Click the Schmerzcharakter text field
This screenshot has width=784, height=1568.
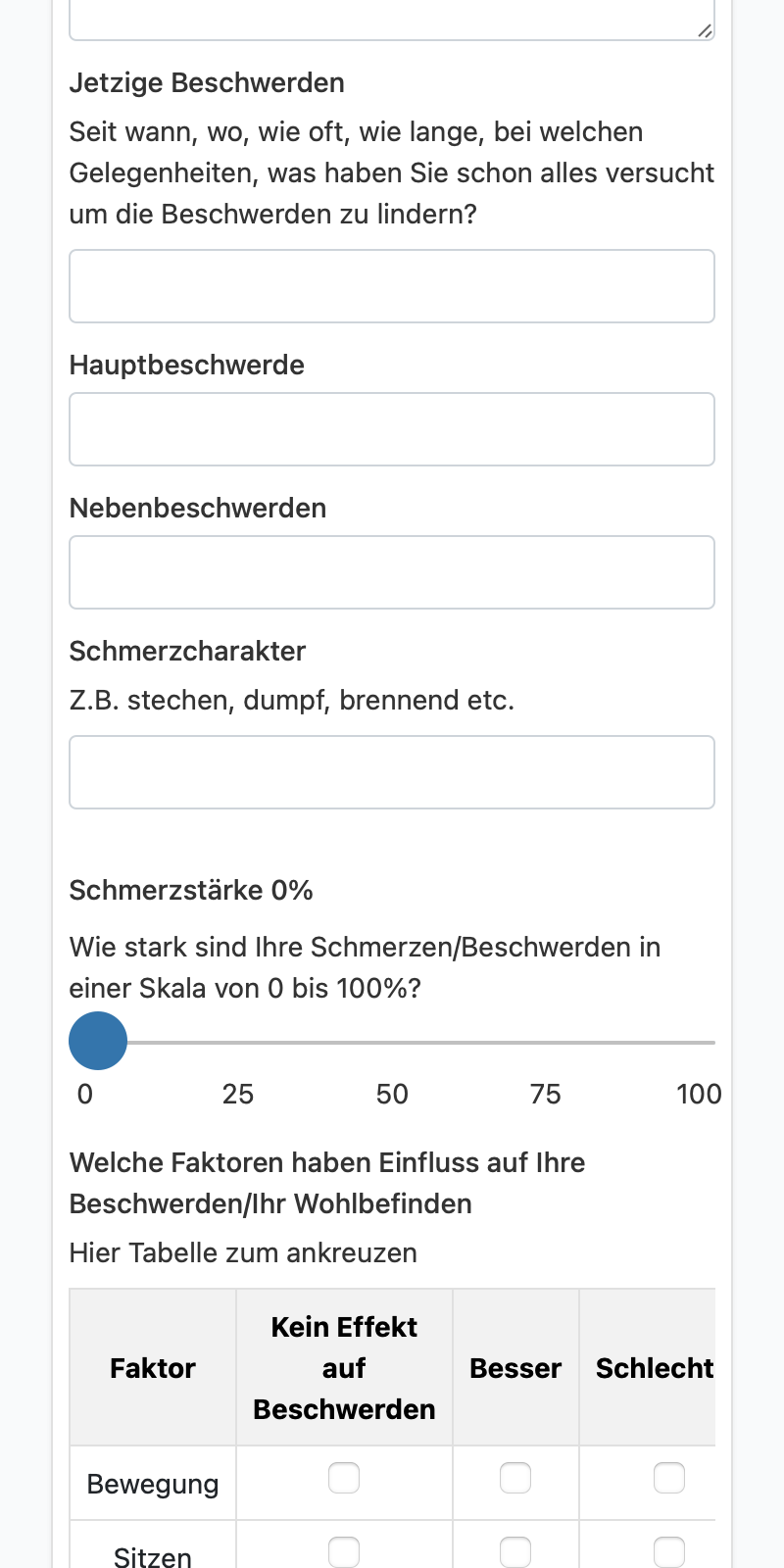(x=392, y=772)
